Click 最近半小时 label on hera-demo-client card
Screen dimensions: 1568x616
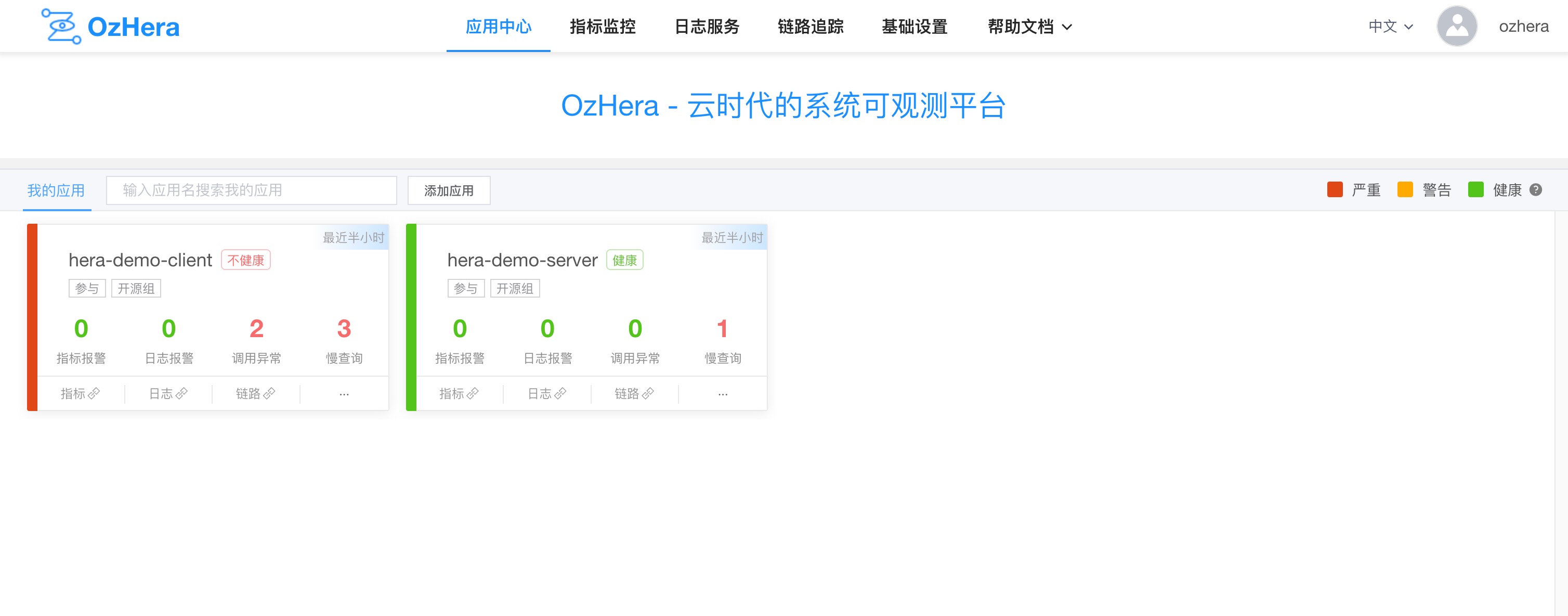(x=353, y=238)
